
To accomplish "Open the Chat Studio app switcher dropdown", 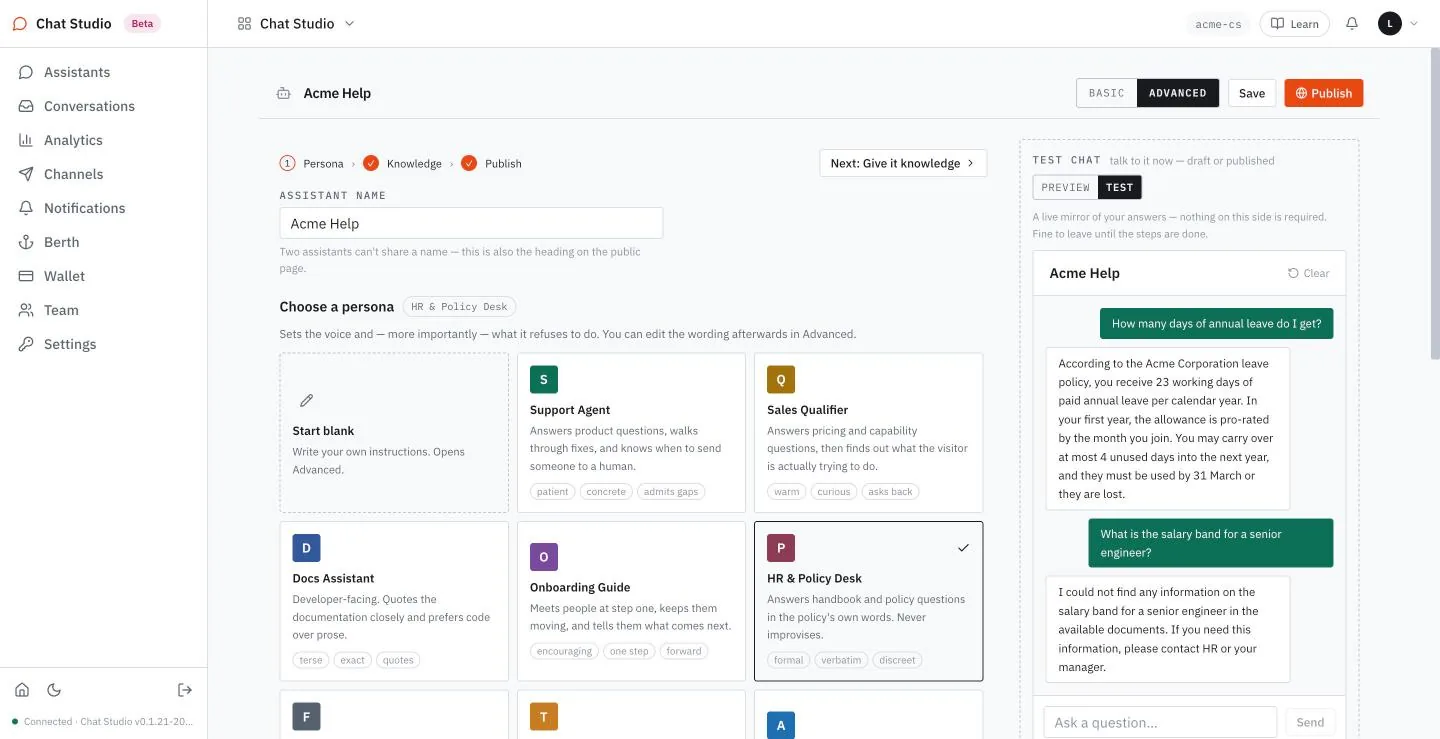I will coord(296,24).
